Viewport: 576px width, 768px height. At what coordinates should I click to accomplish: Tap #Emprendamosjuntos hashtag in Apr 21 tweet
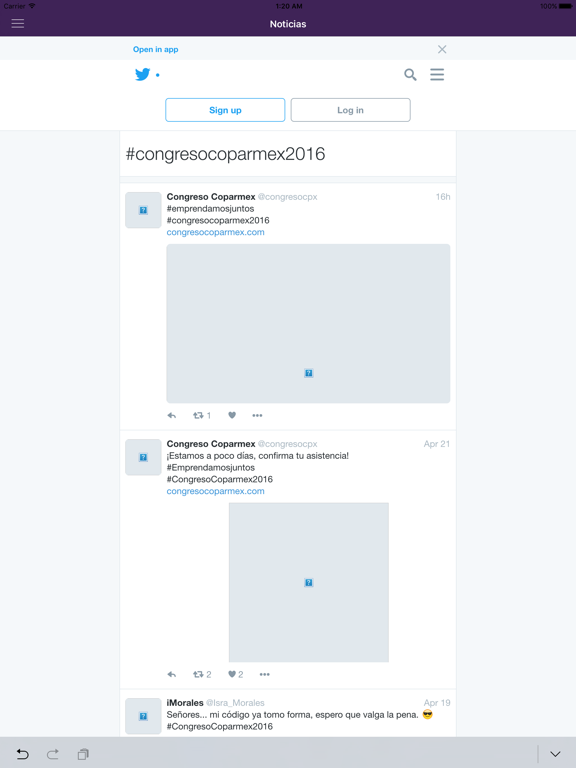[211, 468]
